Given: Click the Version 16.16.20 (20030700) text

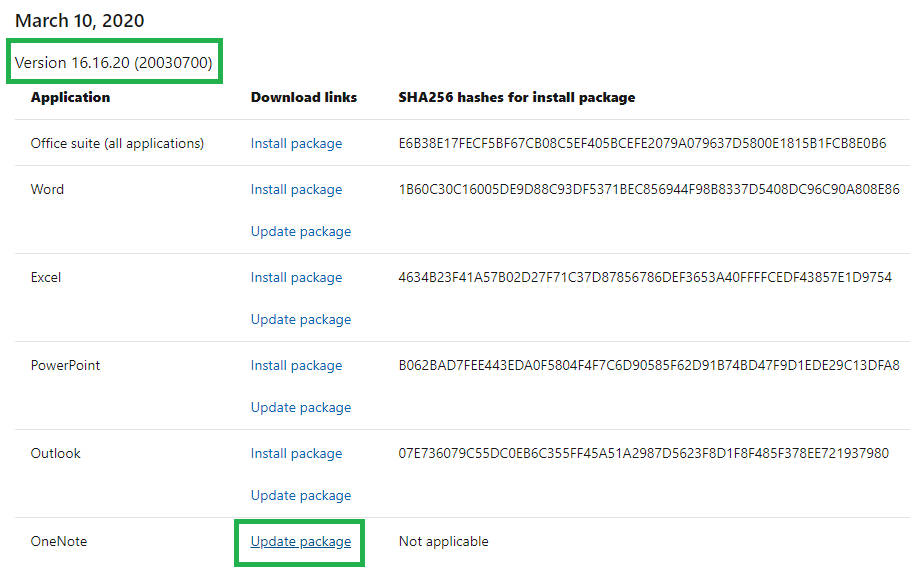Looking at the screenshot, I should 114,63.
